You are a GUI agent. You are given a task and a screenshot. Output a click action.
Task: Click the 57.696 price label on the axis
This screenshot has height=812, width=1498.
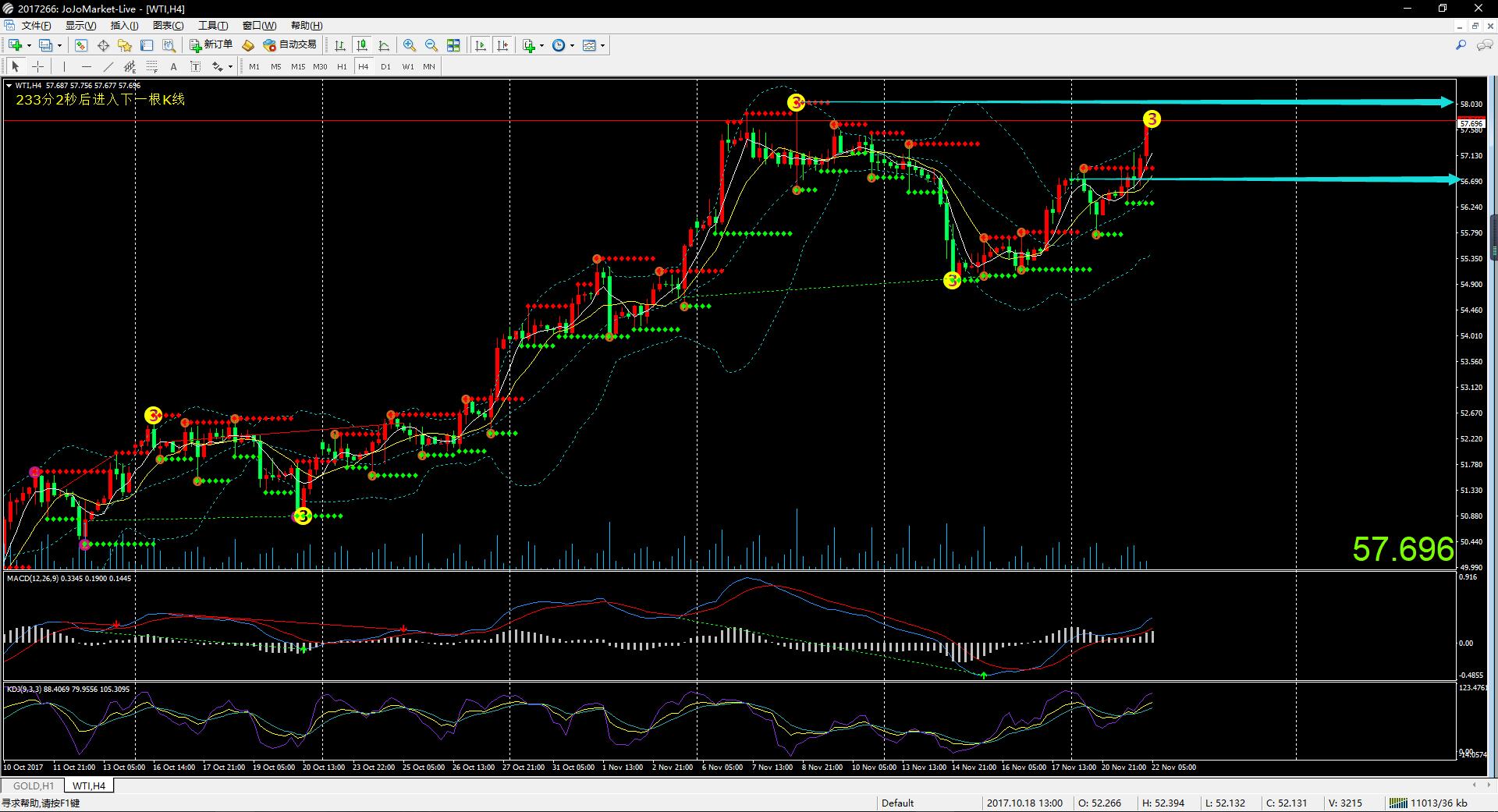tap(1471, 123)
